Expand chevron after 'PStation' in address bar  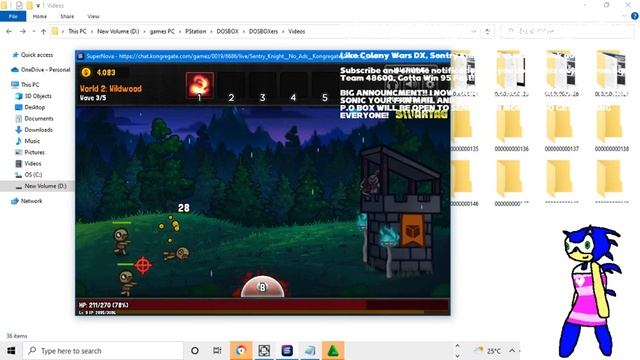(x=211, y=31)
